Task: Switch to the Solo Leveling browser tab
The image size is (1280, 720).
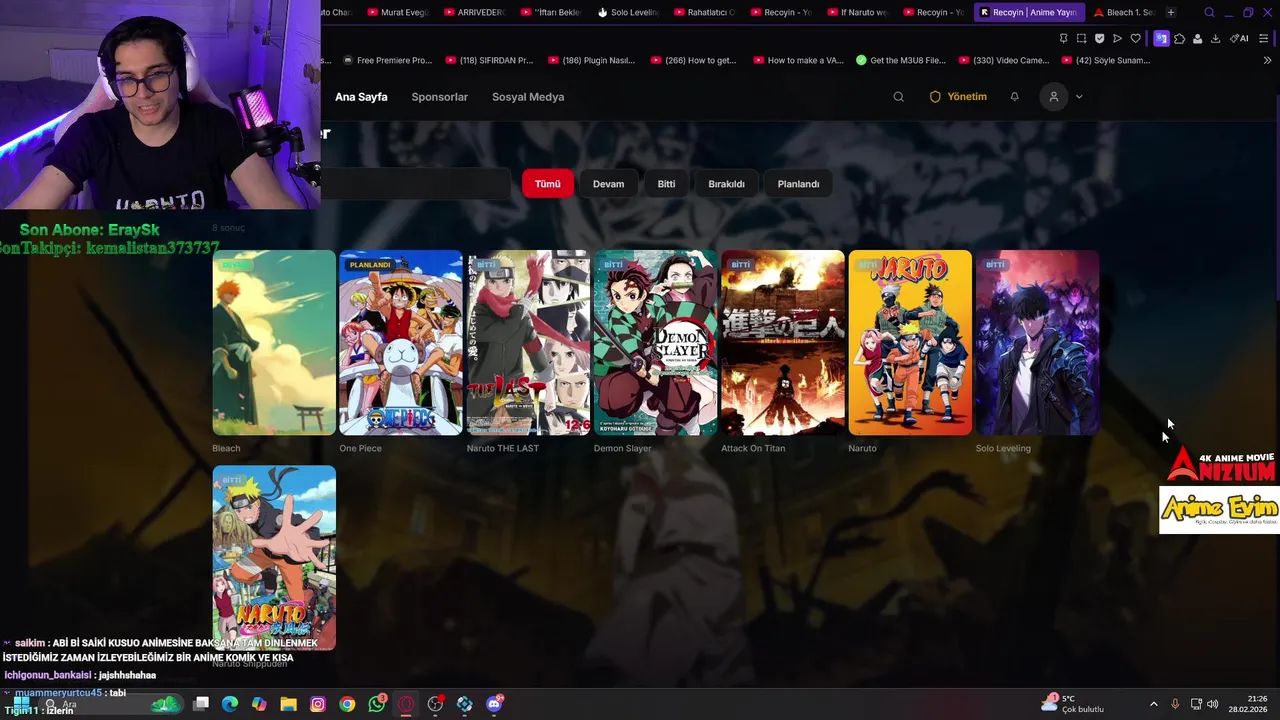Action: click(628, 12)
